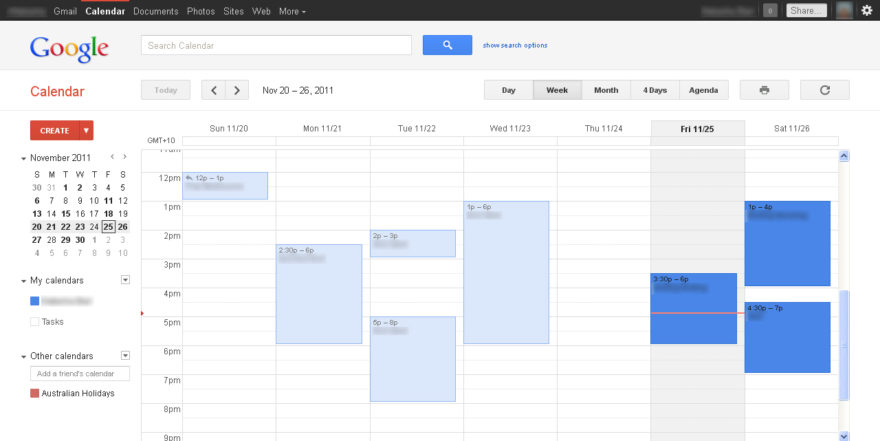The width and height of the screenshot is (880, 441).
Task: Collapse the Other calendars section
Action: click(24, 356)
